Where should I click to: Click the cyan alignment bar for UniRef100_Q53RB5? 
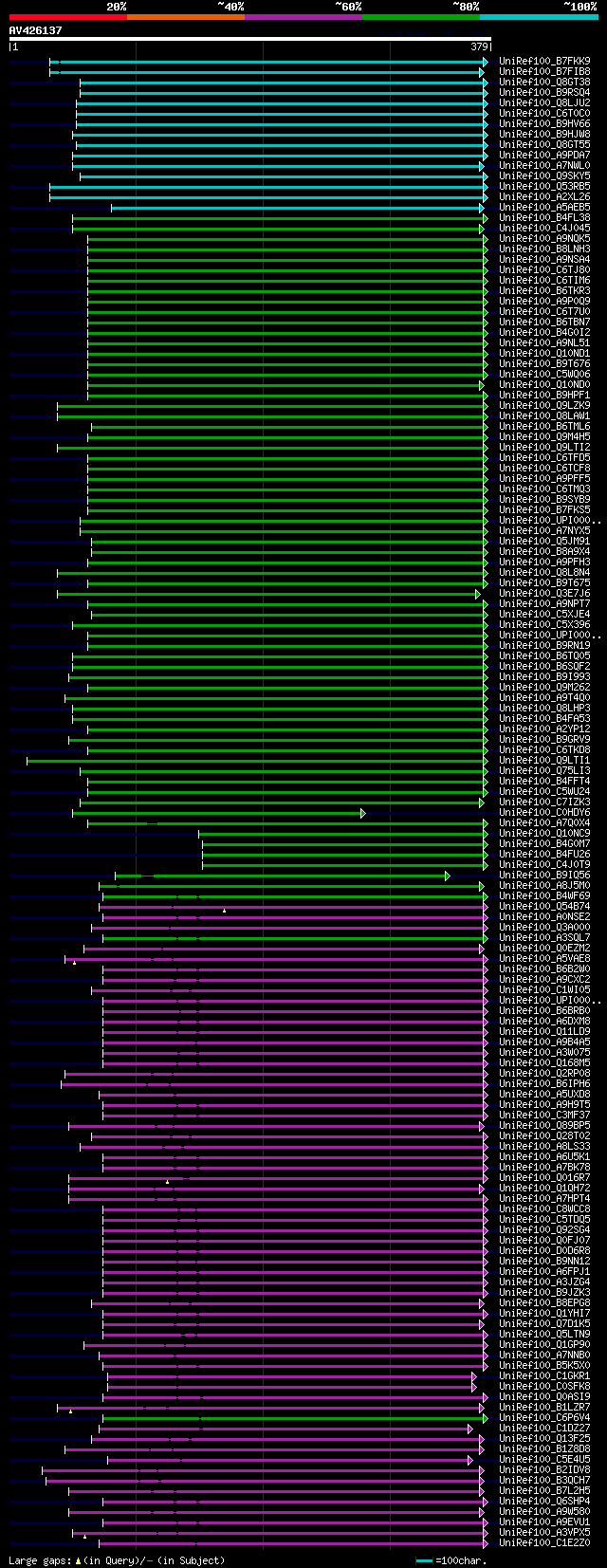[x=268, y=187]
